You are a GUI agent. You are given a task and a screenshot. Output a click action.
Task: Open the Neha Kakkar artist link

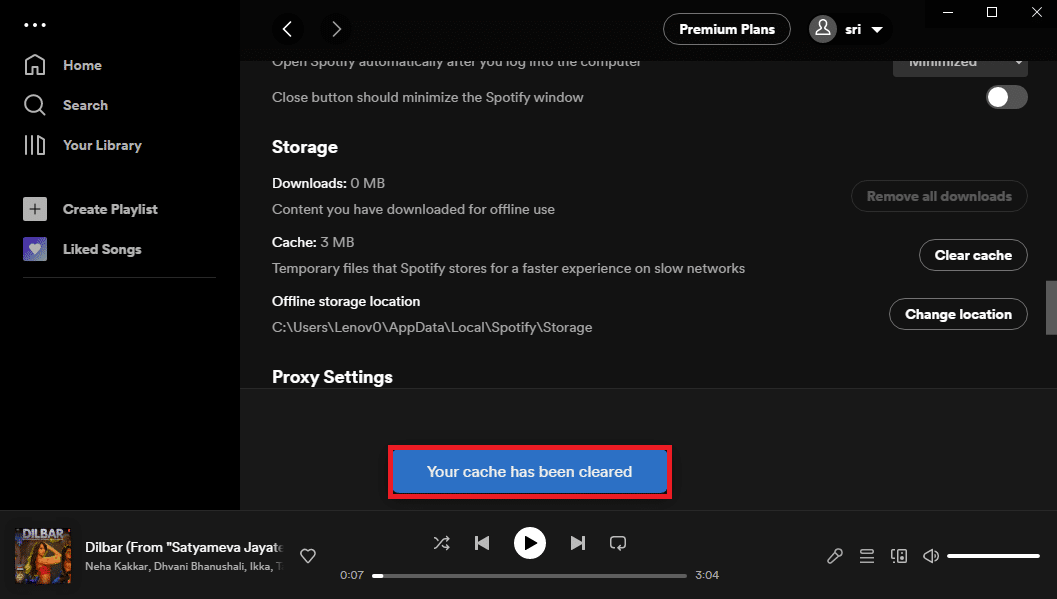[117, 566]
